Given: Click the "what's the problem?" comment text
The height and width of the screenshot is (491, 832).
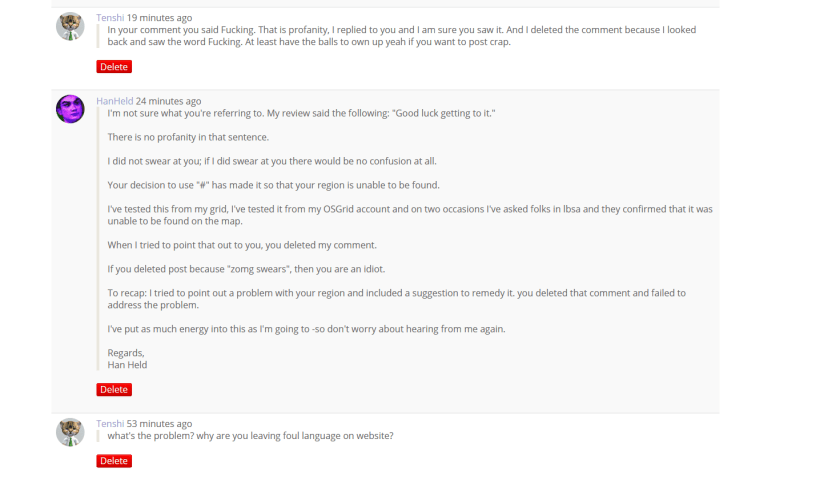Looking at the screenshot, I should tap(250, 436).
